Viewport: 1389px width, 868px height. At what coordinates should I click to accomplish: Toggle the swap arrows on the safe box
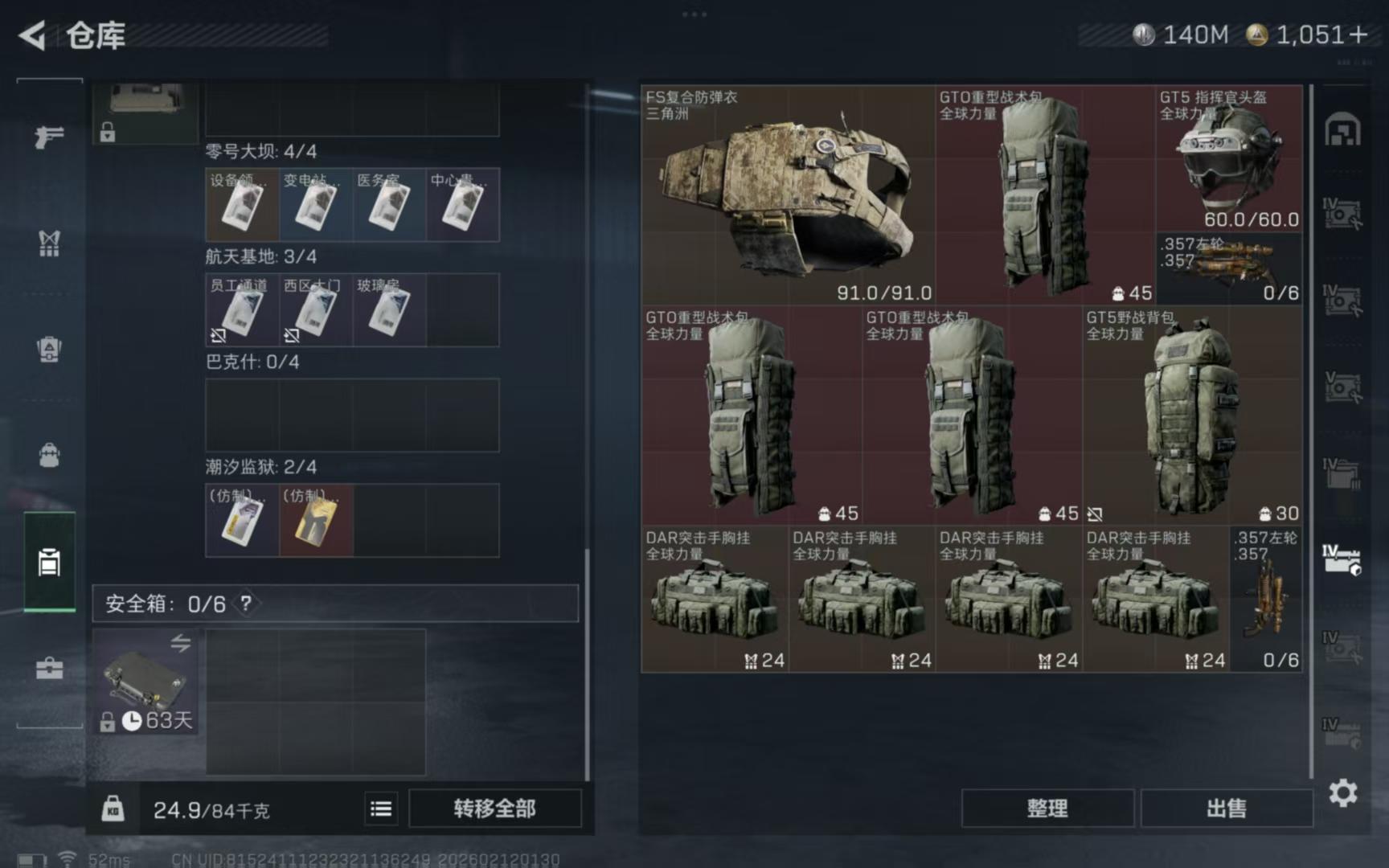coord(180,643)
